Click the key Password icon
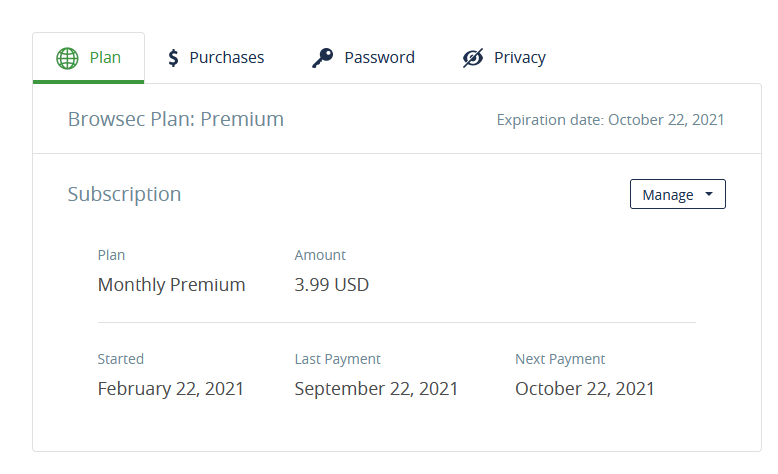 point(323,58)
